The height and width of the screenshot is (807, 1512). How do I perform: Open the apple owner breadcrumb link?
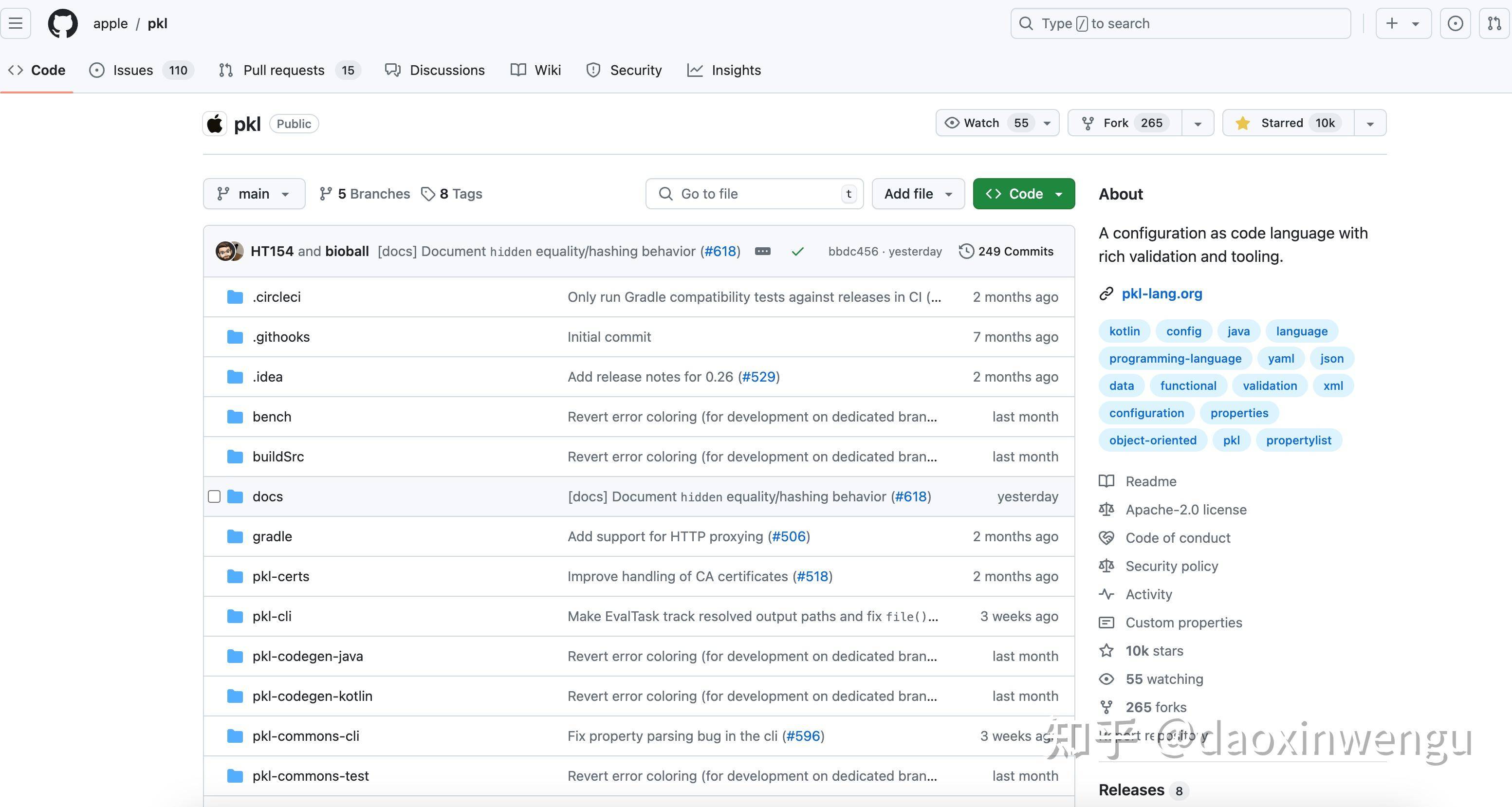pos(111,23)
